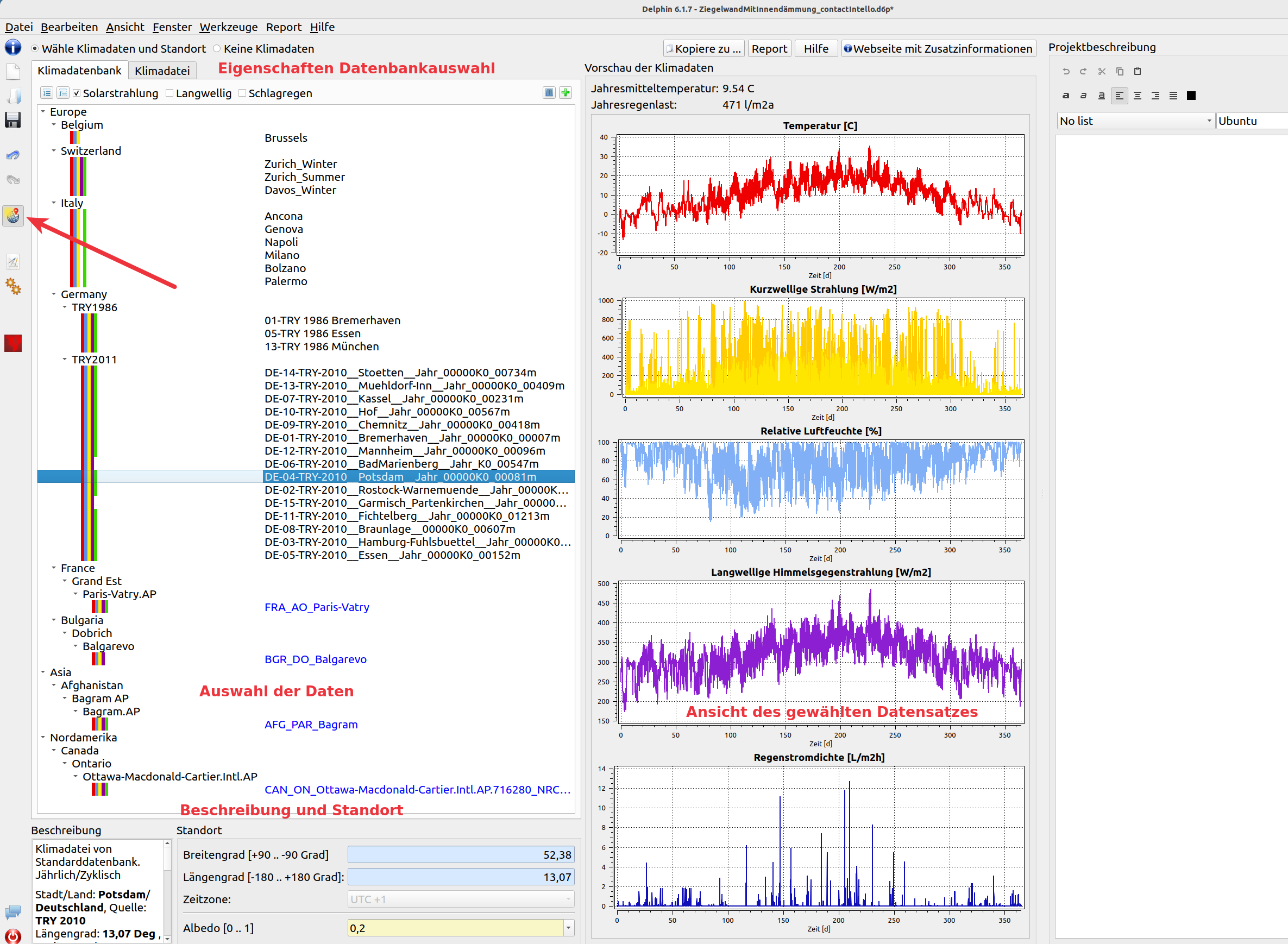The height and width of the screenshot is (944, 1288).
Task: Collapse the Italy tree node
Action: (54, 203)
